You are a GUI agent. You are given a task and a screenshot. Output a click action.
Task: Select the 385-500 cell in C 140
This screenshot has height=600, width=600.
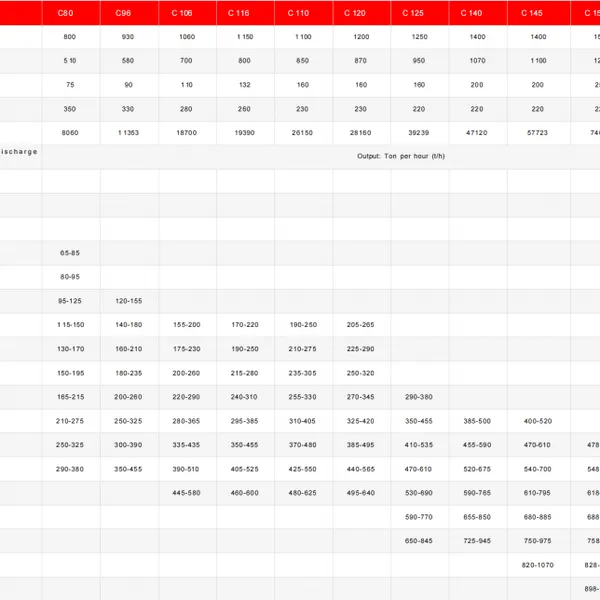click(x=477, y=421)
